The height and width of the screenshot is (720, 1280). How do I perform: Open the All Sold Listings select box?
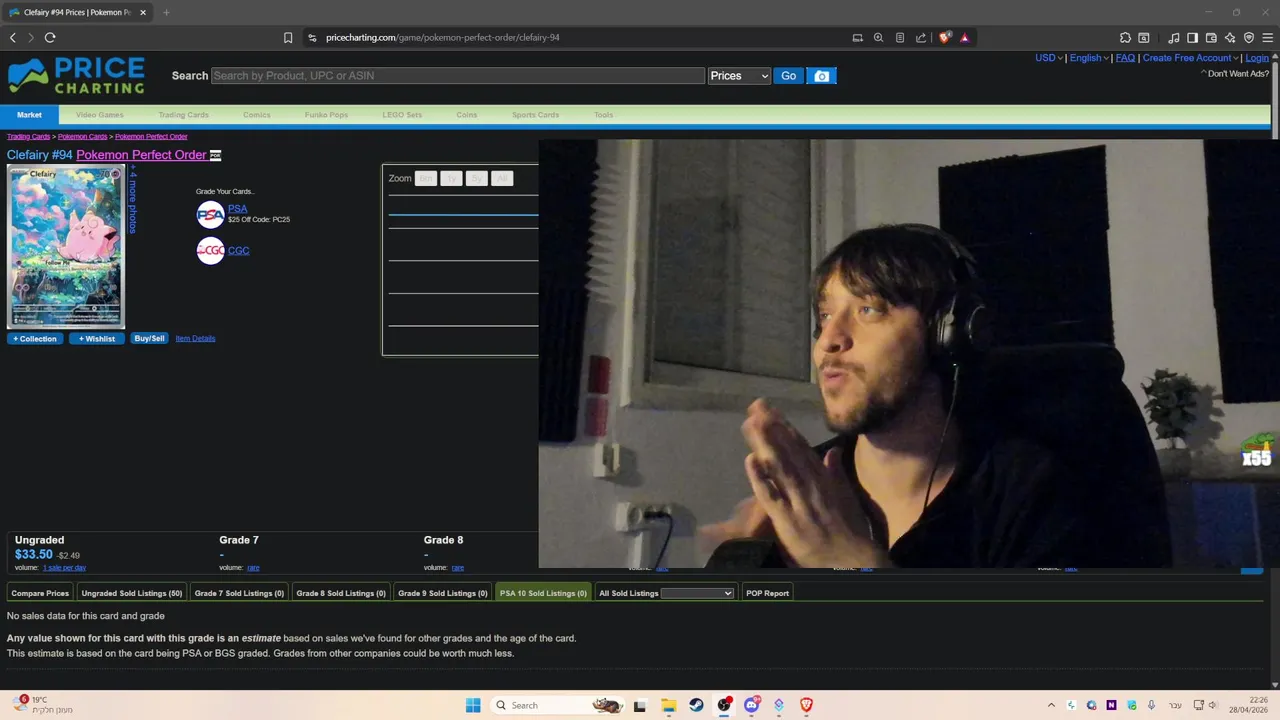(x=697, y=593)
